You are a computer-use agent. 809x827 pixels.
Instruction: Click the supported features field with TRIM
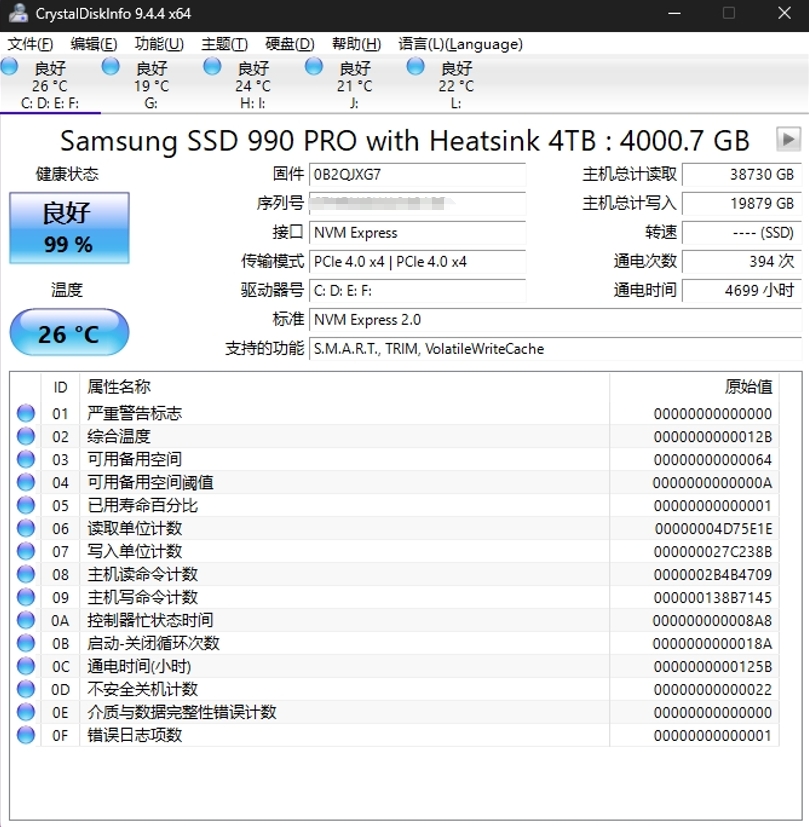click(555, 349)
